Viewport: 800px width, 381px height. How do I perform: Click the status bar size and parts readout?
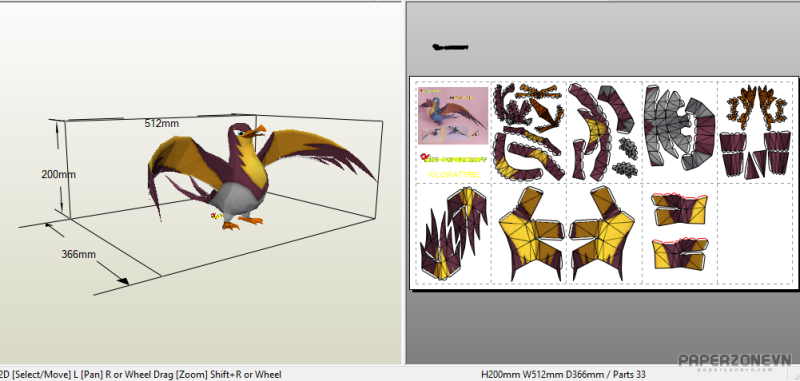coord(563,374)
